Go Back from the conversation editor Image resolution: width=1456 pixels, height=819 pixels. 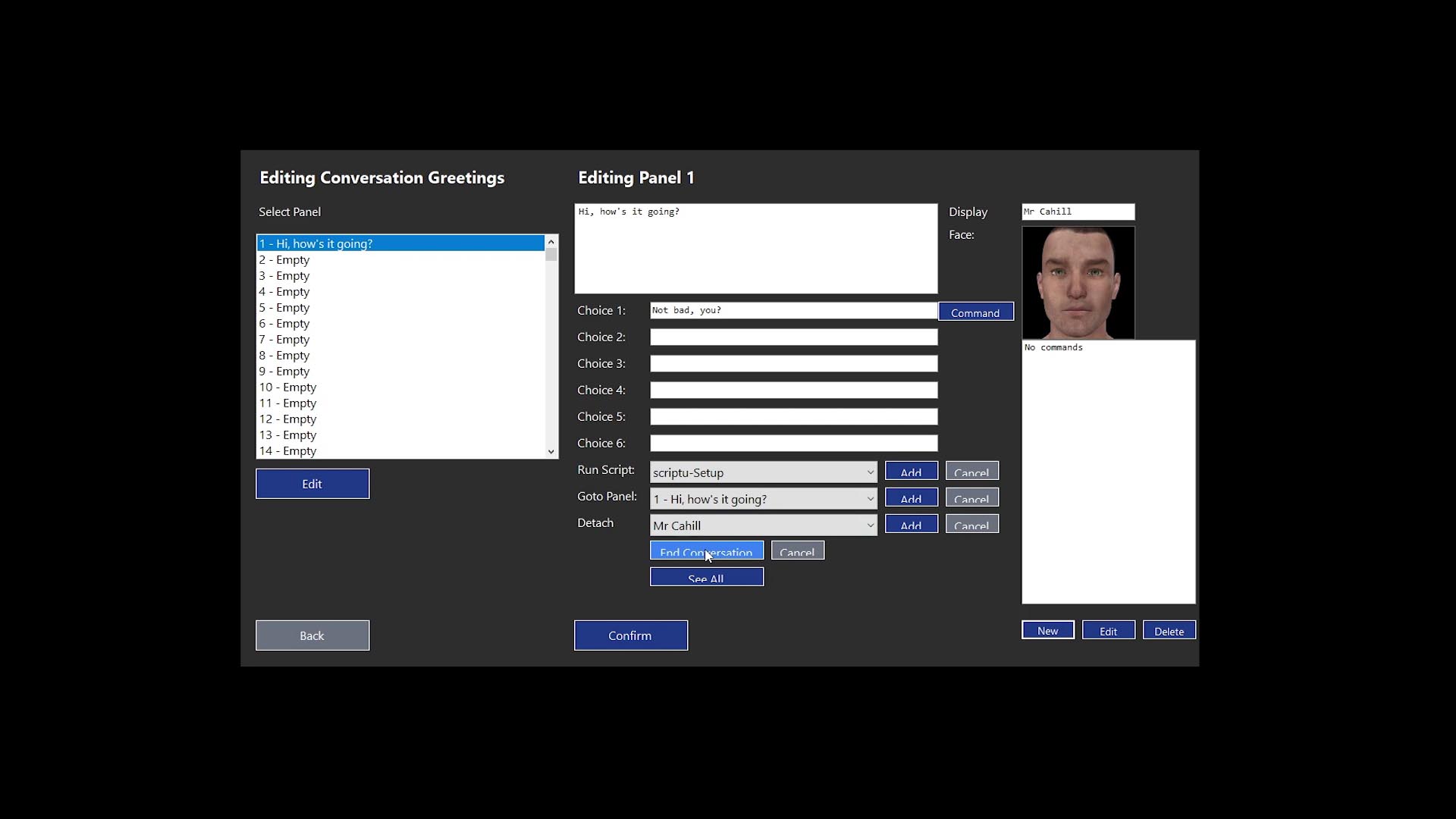312,635
